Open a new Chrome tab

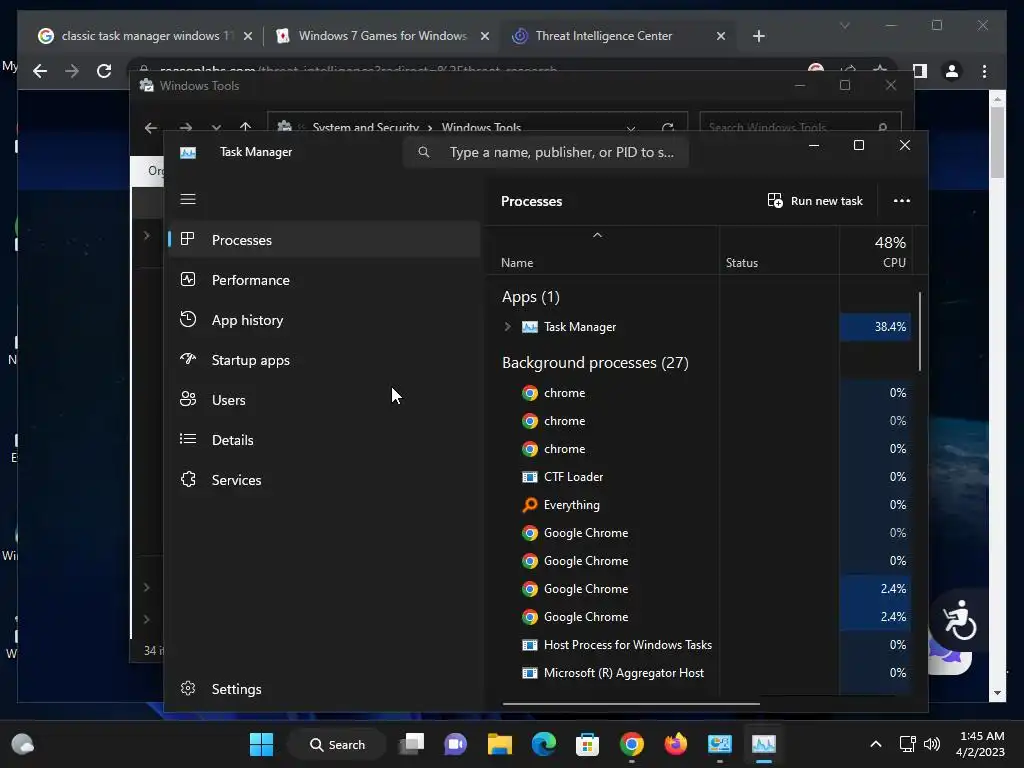tap(758, 36)
